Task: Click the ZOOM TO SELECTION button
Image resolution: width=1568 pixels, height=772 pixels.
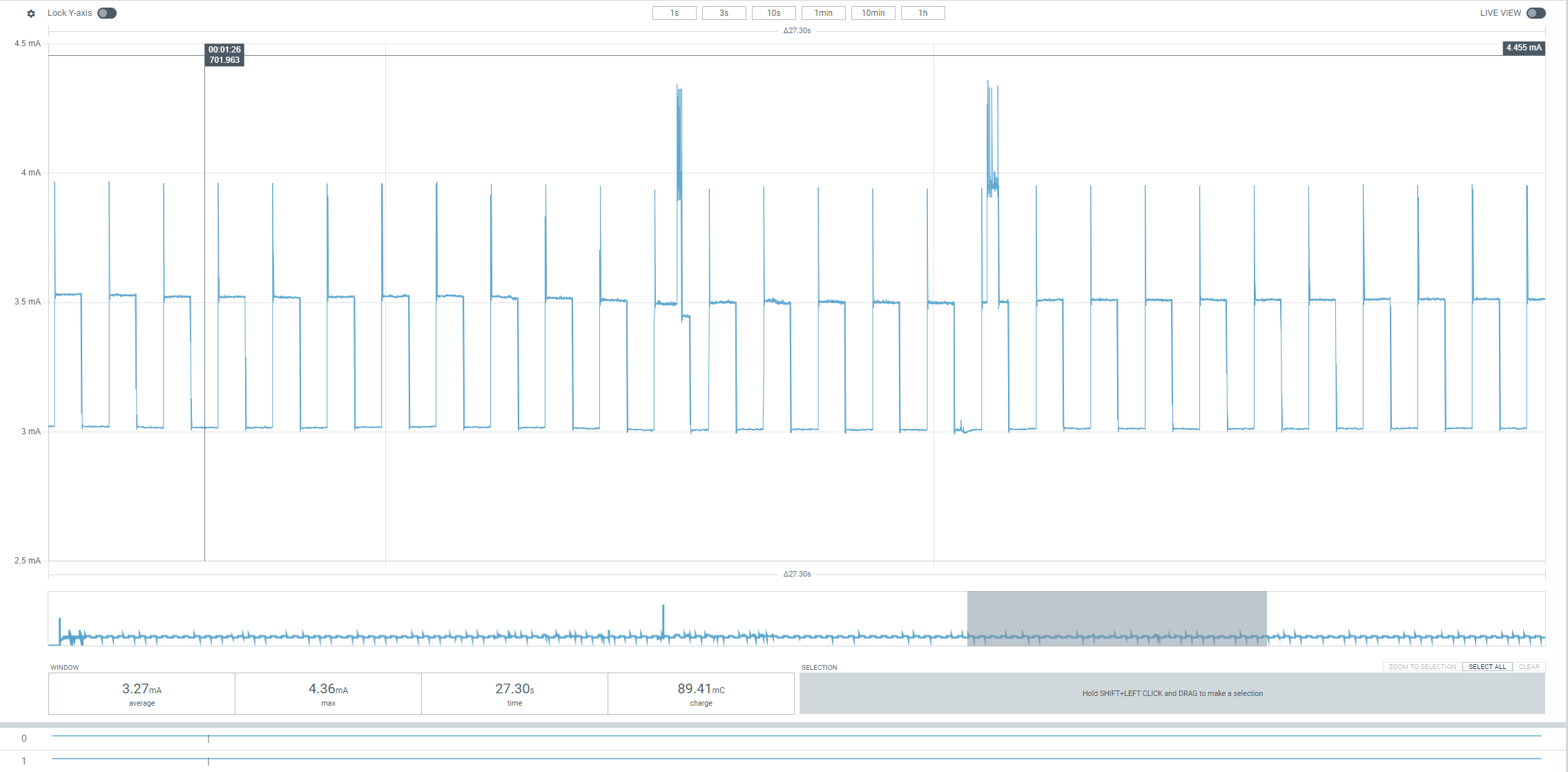Action: [x=1422, y=667]
